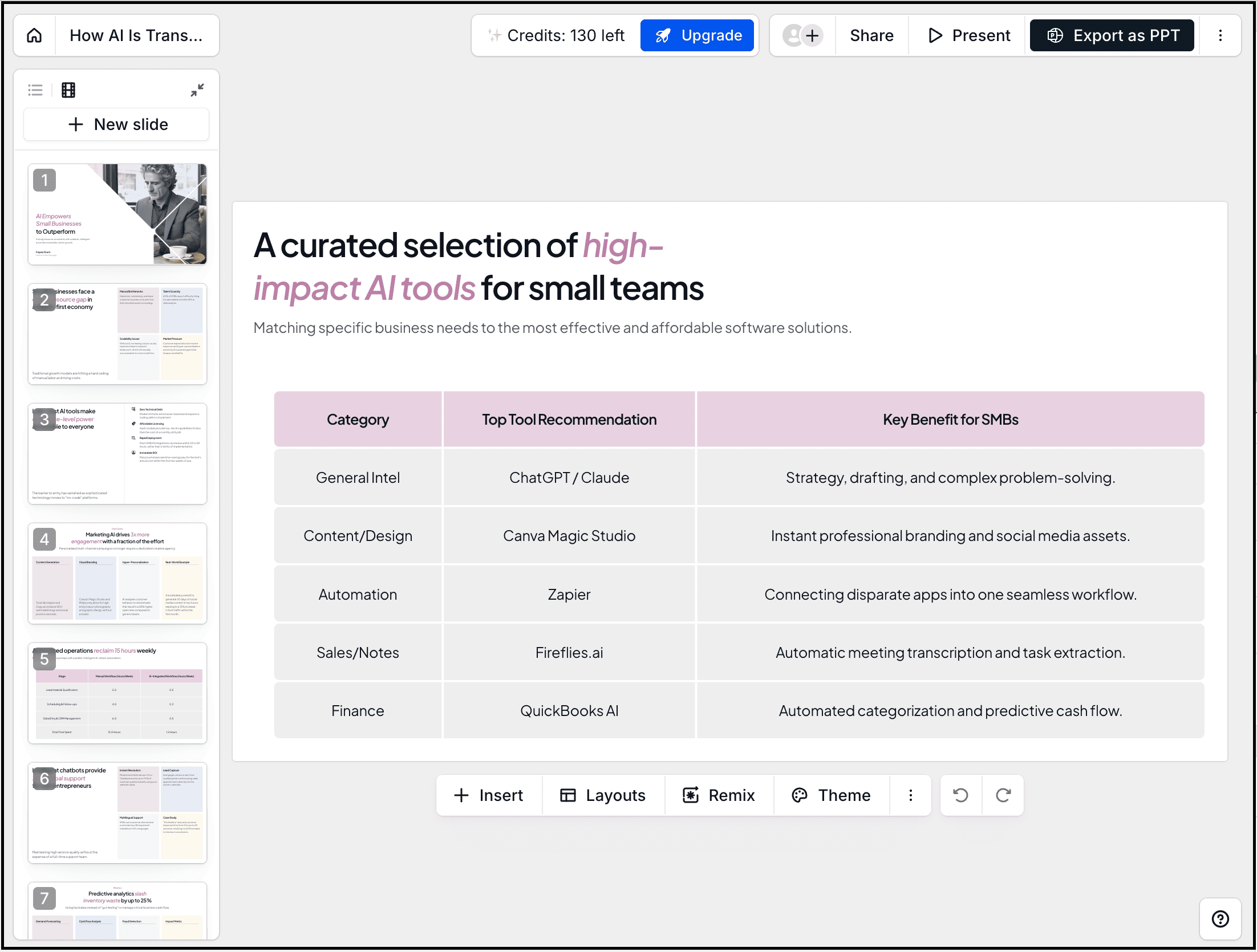This screenshot has width=1257, height=952.
Task: Select slide 5 operations table thumbnail
Action: pos(117,693)
